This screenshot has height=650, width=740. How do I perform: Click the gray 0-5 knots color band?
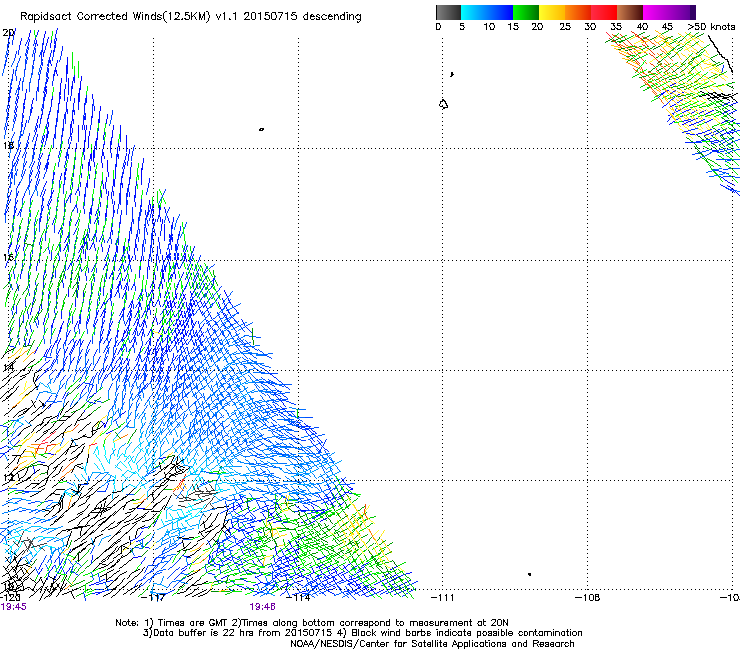pyautogui.click(x=448, y=12)
